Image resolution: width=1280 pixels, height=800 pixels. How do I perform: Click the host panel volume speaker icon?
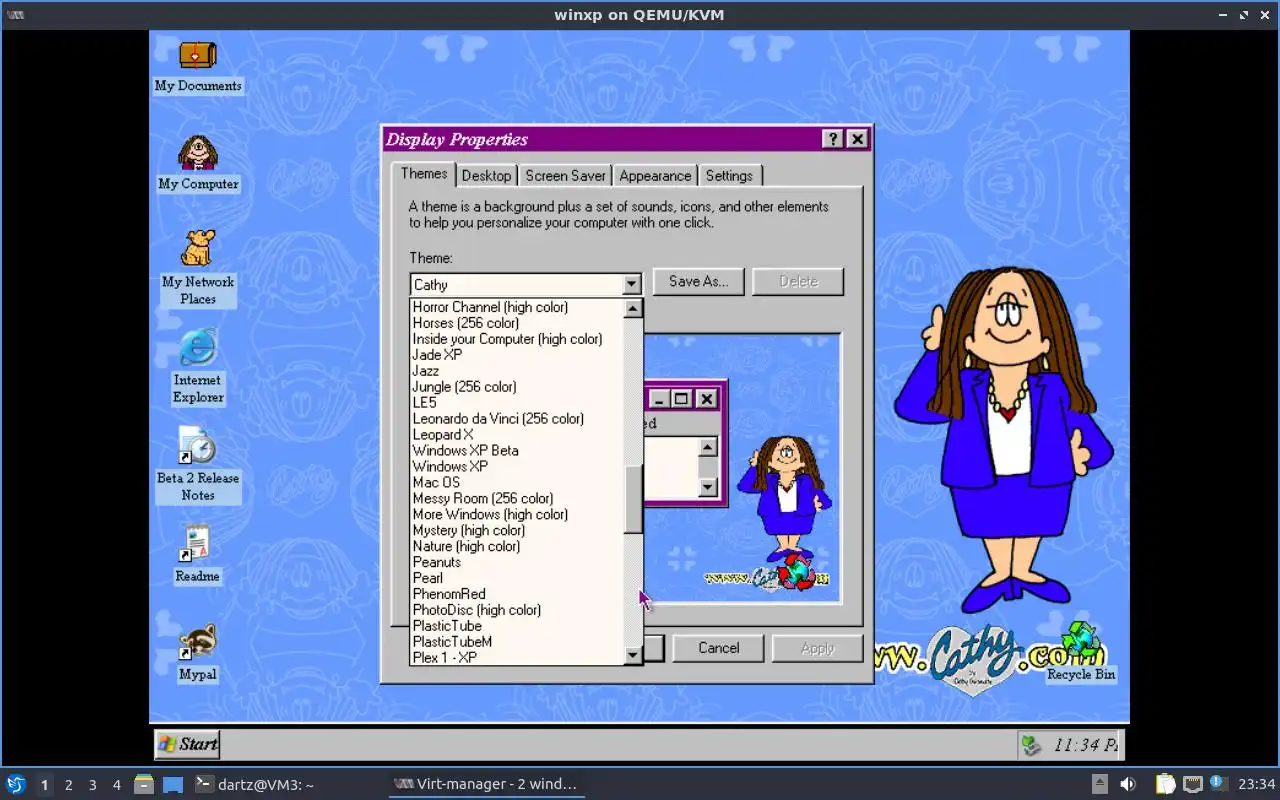point(1127,784)
